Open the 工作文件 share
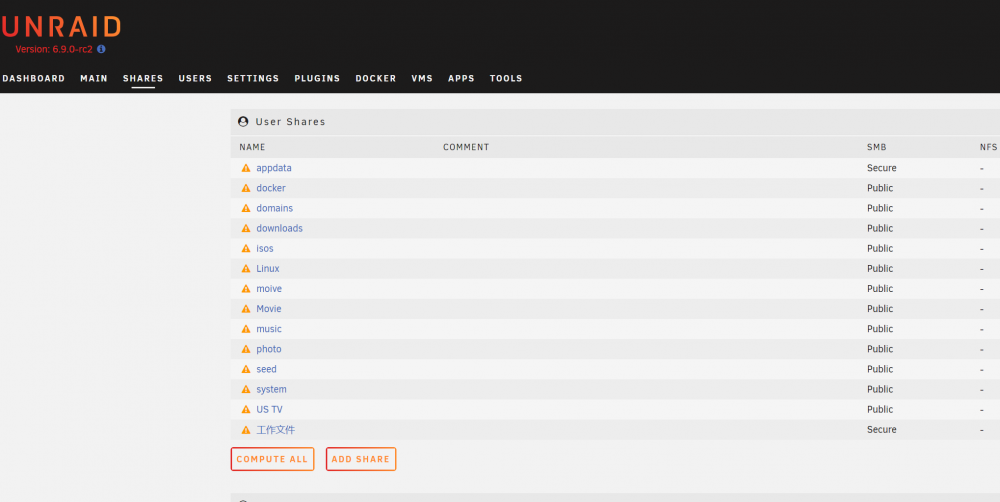1000x502 pixels. [x=276, y=430]
